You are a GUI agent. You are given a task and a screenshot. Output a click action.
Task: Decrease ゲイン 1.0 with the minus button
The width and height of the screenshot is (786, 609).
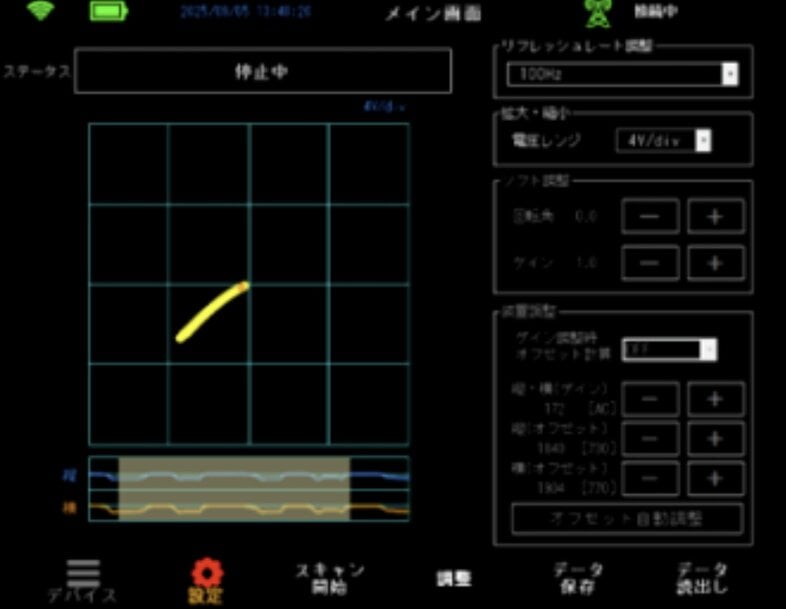pos(650,263)
